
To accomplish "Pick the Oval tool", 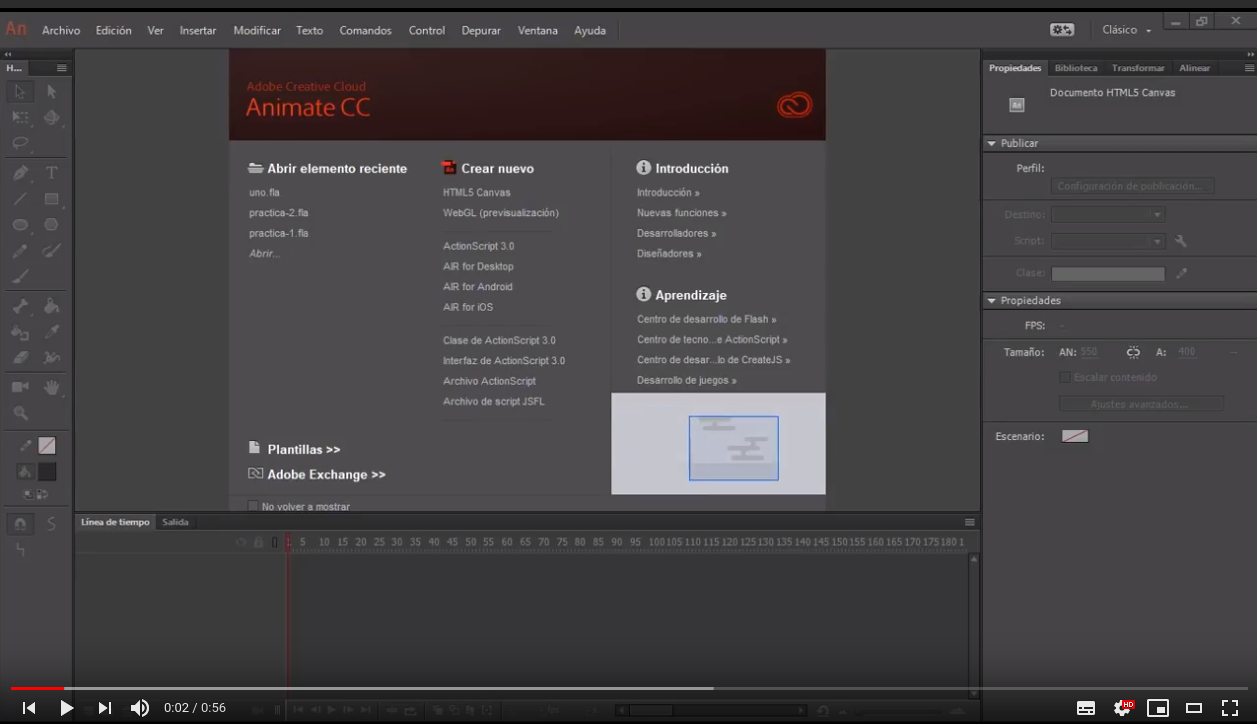I will pos(20,225).
